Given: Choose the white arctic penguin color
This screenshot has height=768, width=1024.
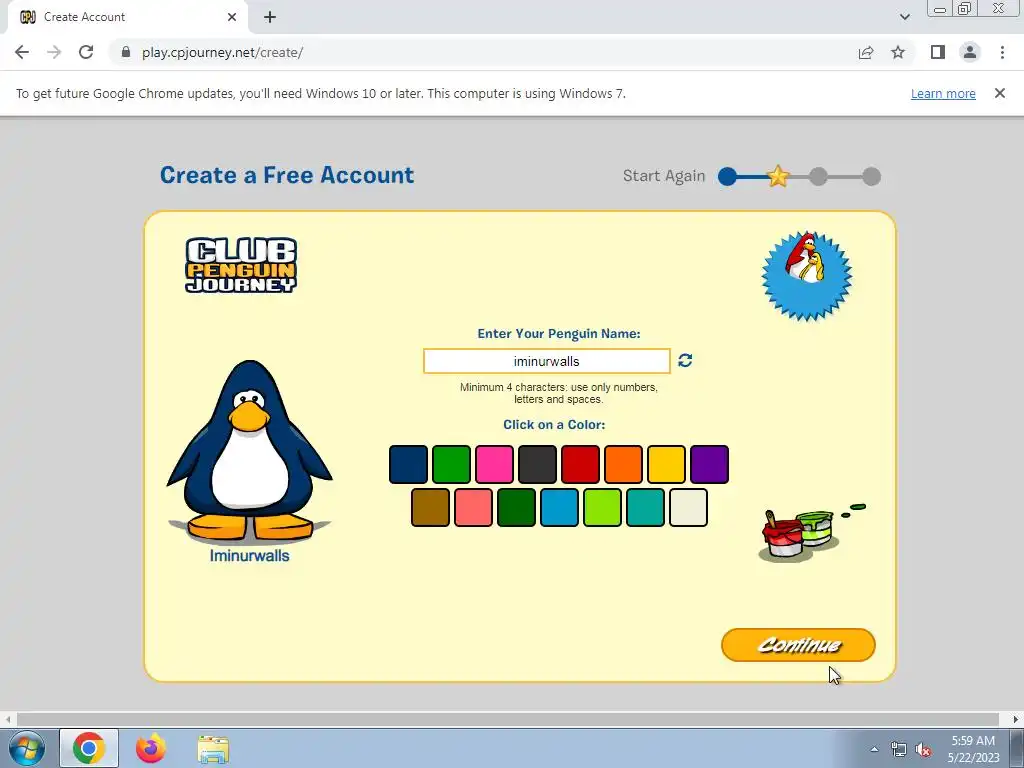Looking at the screenshot, I should point(688,507).
